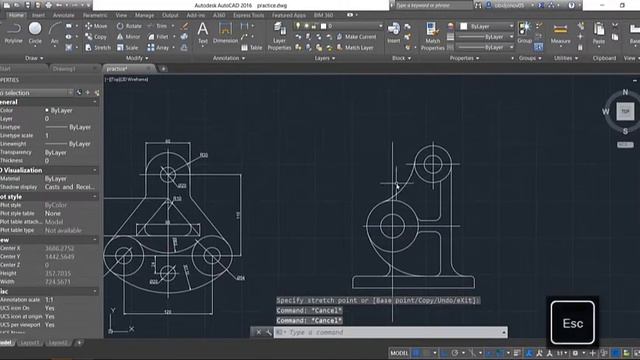Activate the Stretch command

98,48
